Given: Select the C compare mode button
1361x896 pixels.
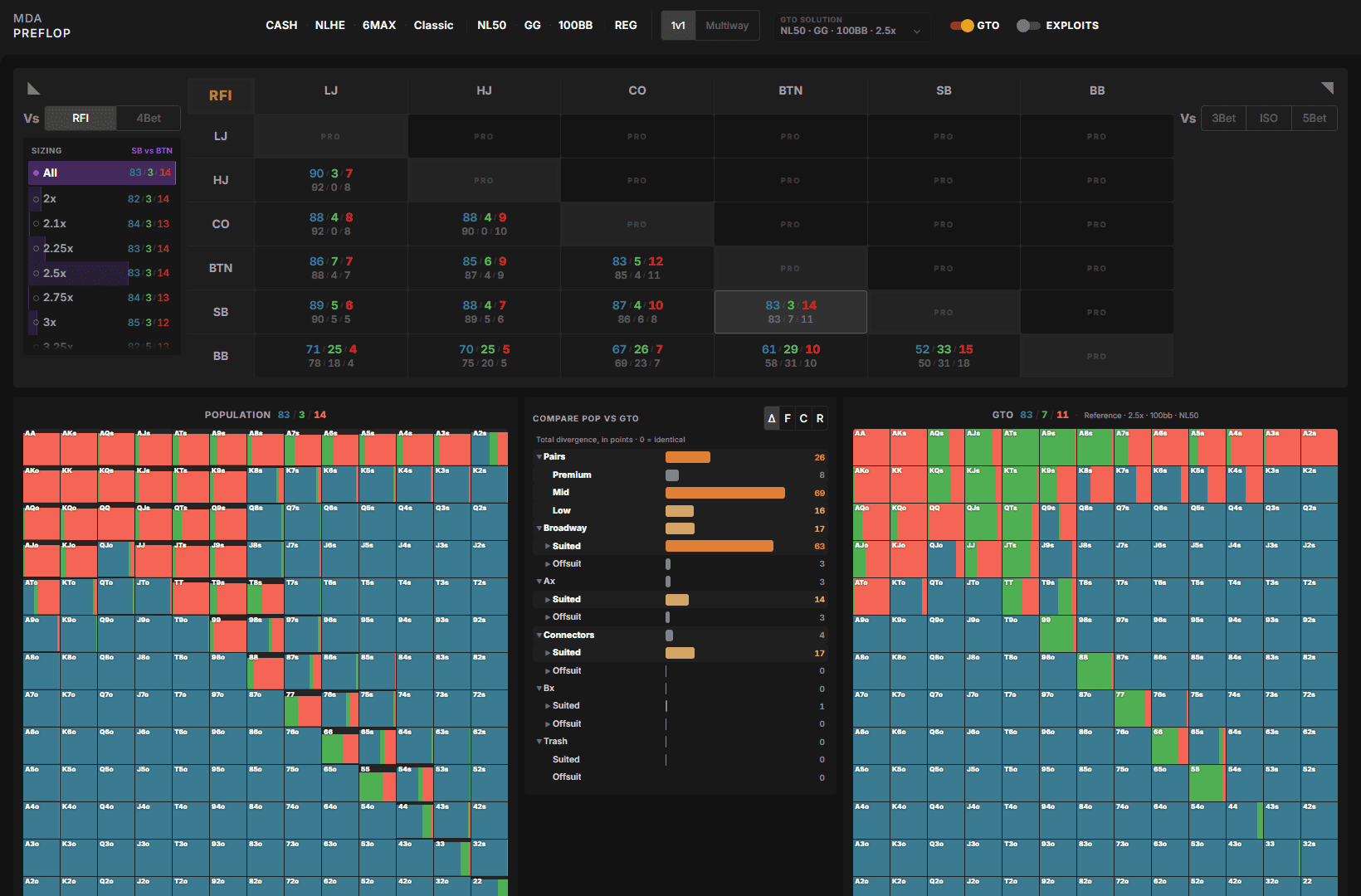Looking at the screenshot, I should 803,418.
